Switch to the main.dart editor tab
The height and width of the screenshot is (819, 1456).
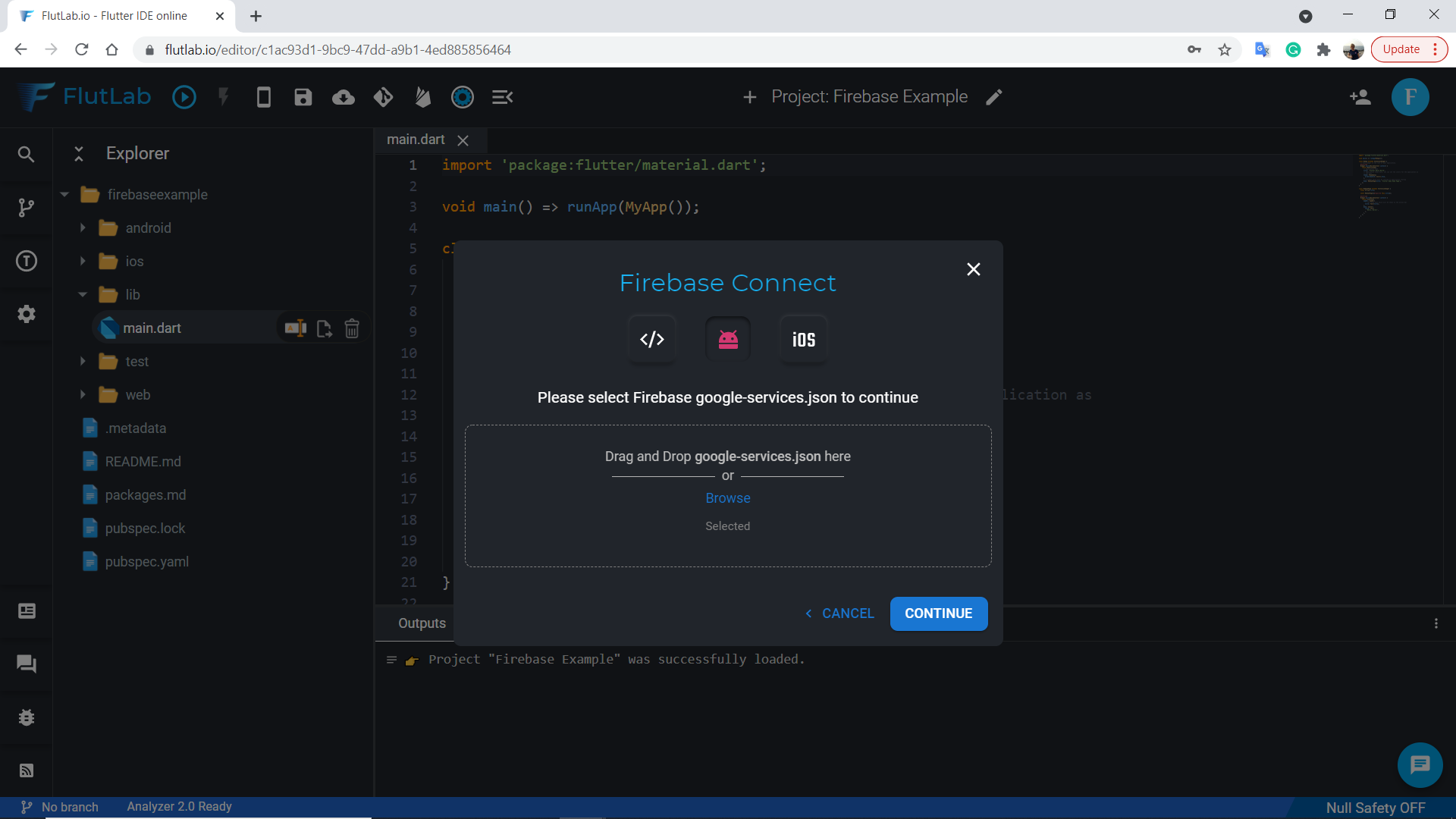point(416,140)
